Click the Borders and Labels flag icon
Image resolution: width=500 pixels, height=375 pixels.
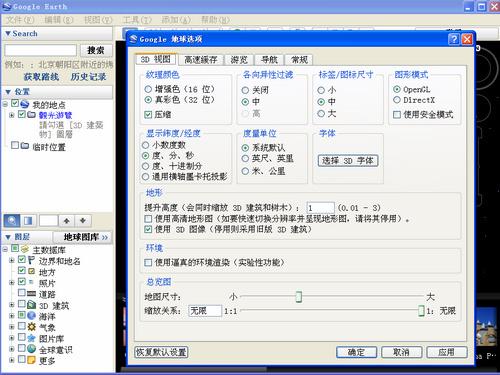click(x=31, y=260)
